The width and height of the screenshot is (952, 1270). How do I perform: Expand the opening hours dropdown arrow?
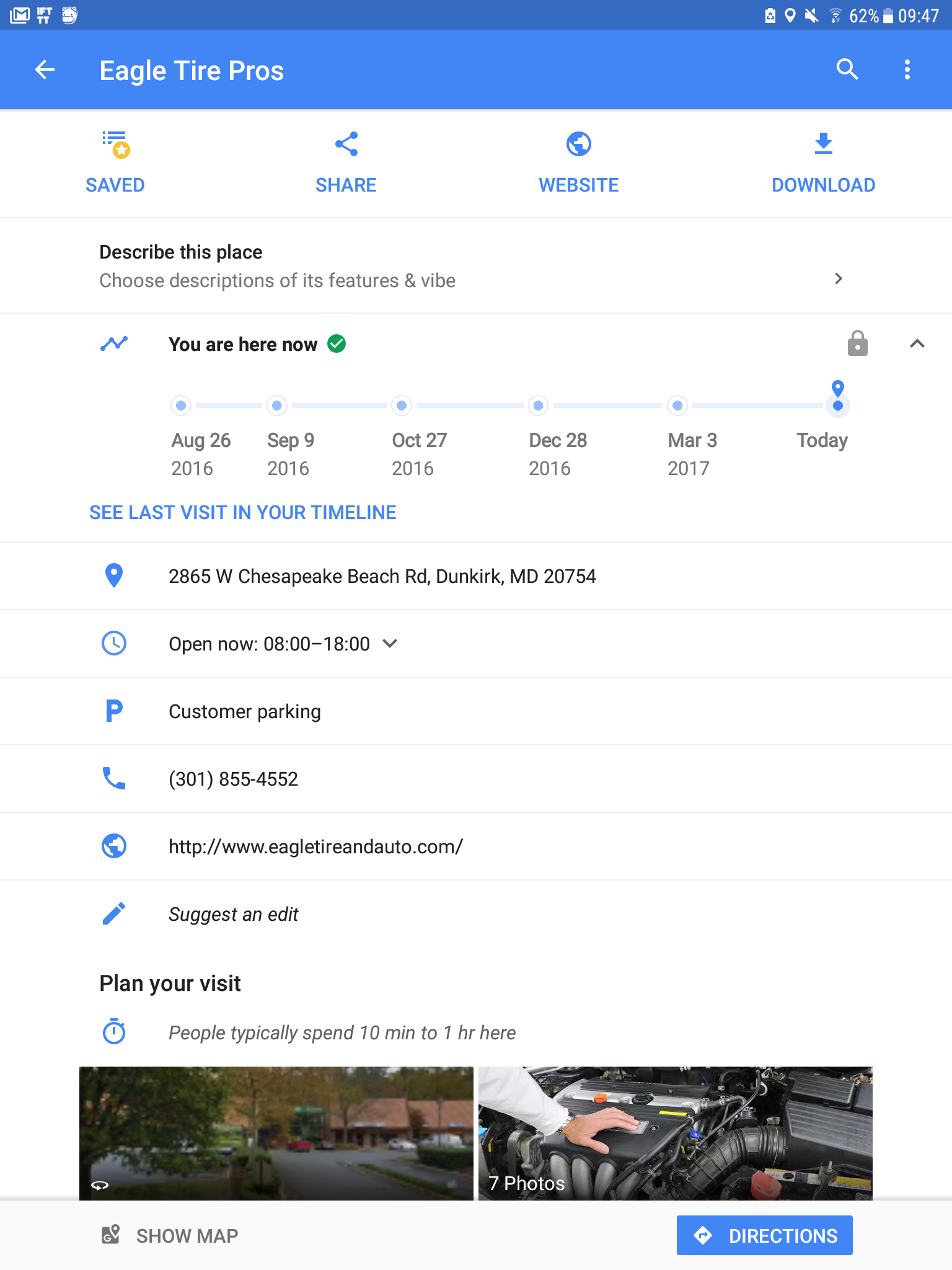click(x=390, y=644)
